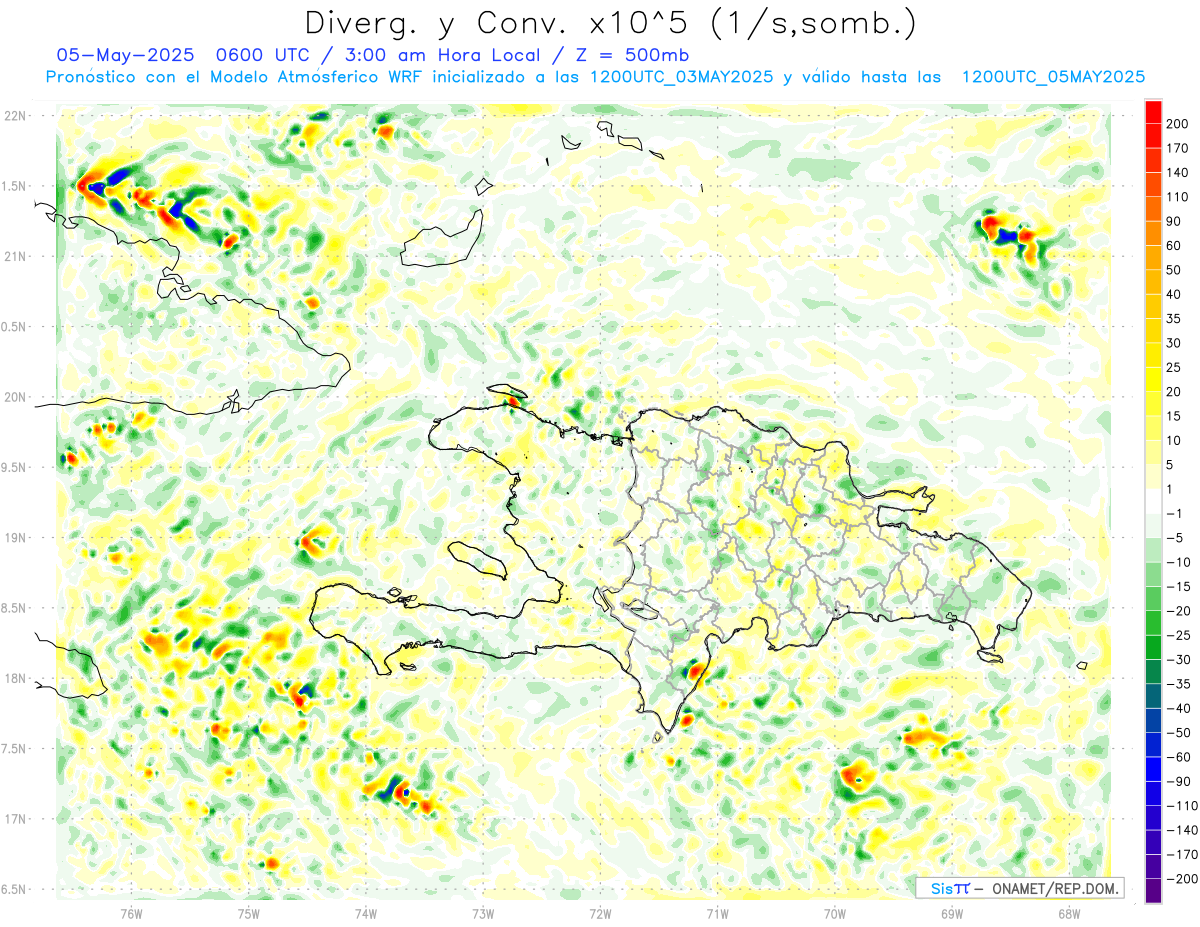The image size is (1200, 927).
Task: Click the '1200UTC_05MAY2025' valid-until time
Action: [1052, 77]
